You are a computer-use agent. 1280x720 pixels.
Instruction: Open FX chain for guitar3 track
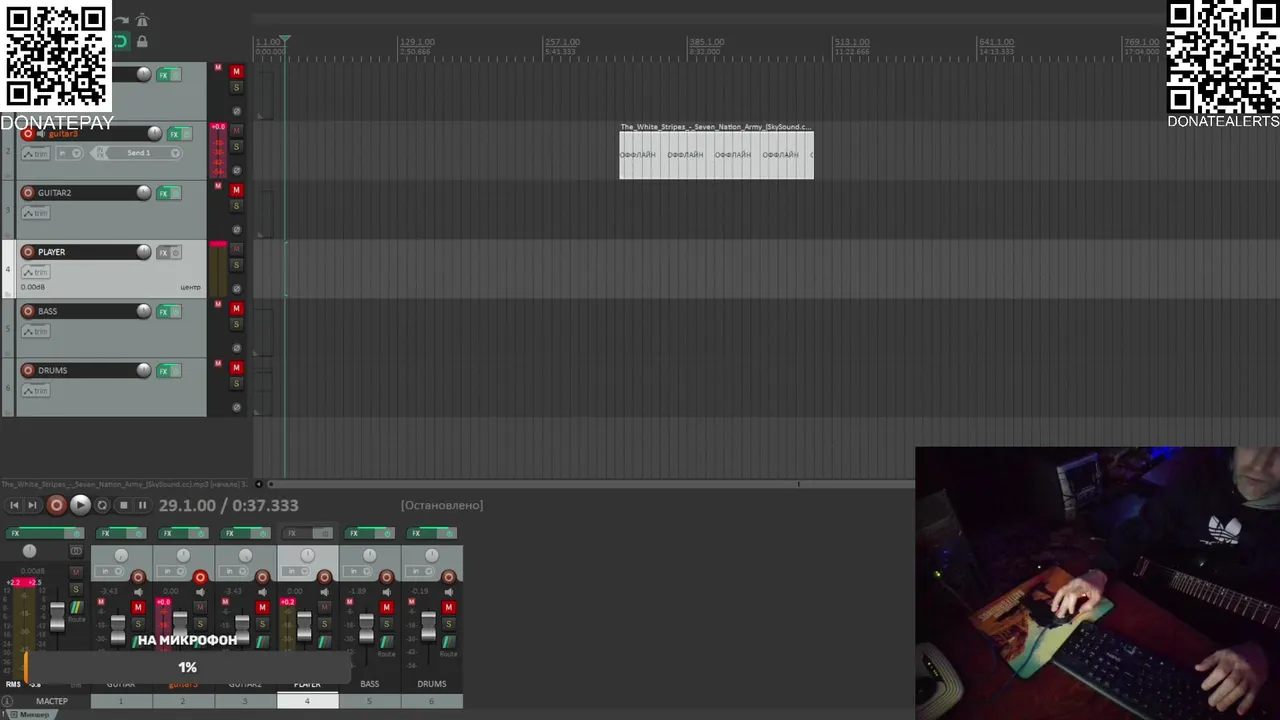174,134
